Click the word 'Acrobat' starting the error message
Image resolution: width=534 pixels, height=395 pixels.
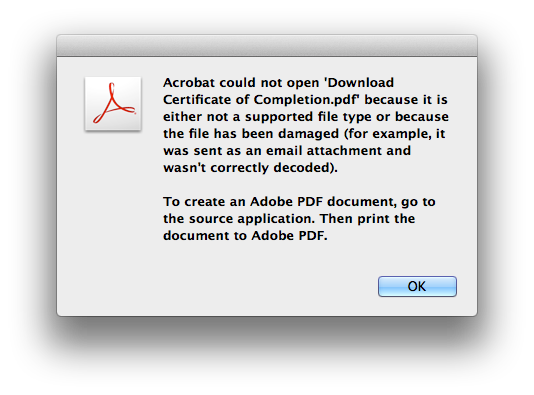click(189, 83)
